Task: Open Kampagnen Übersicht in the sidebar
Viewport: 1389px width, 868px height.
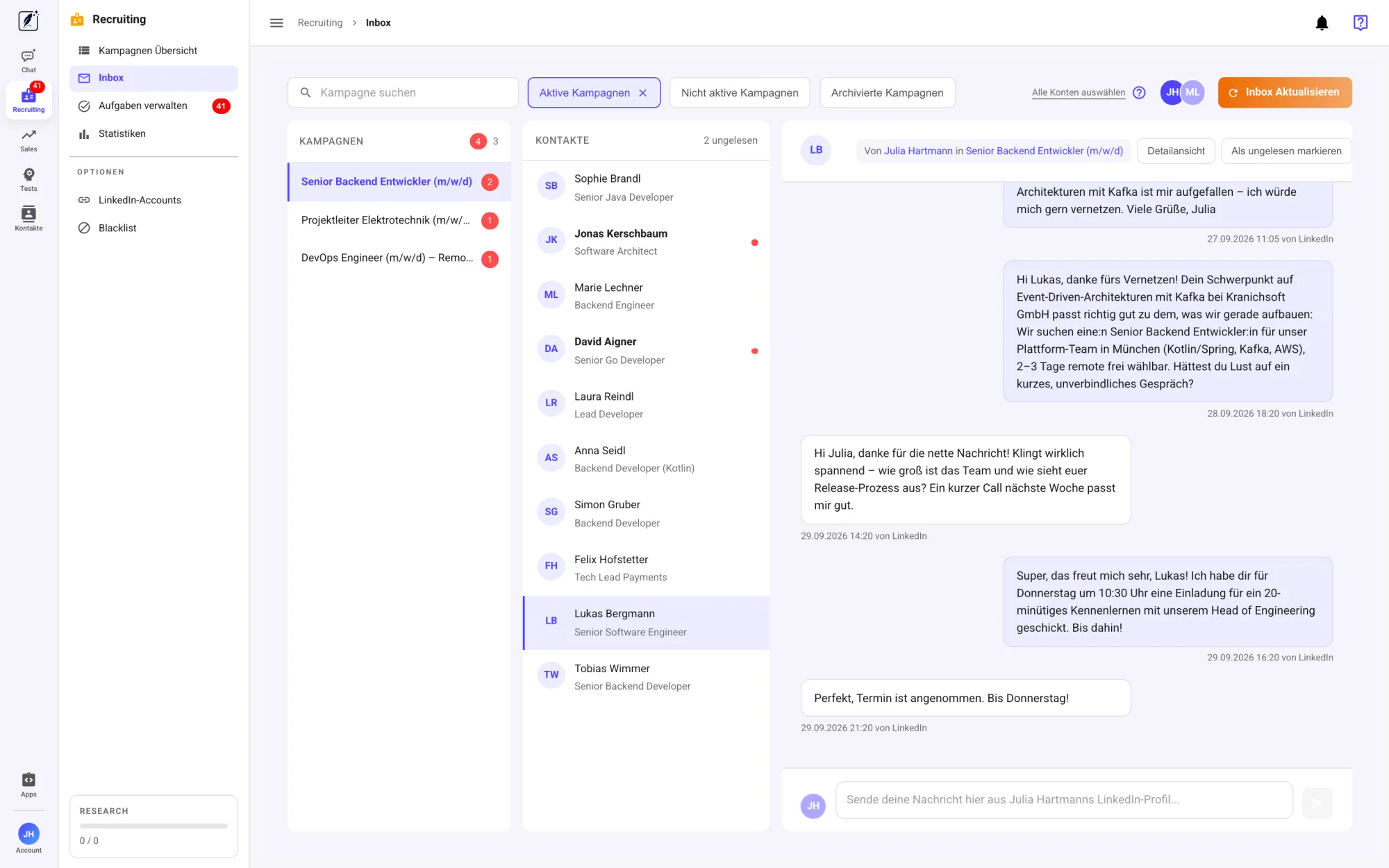Action: [153, 51]
